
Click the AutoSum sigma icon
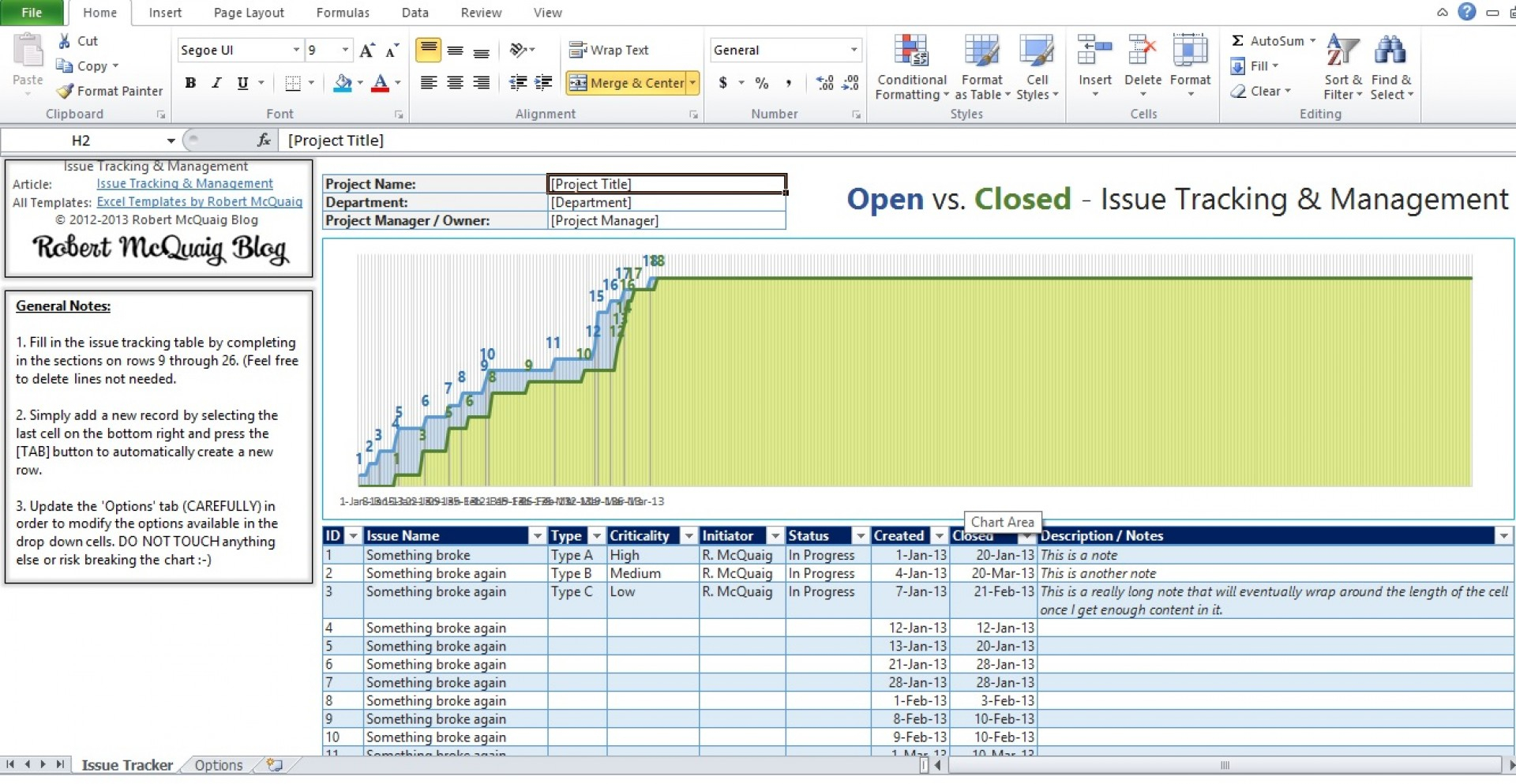coord(1238,41)
